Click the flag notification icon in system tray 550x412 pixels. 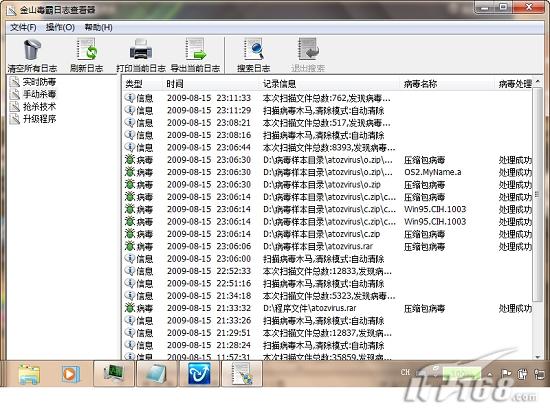click(x=505, y=374)
